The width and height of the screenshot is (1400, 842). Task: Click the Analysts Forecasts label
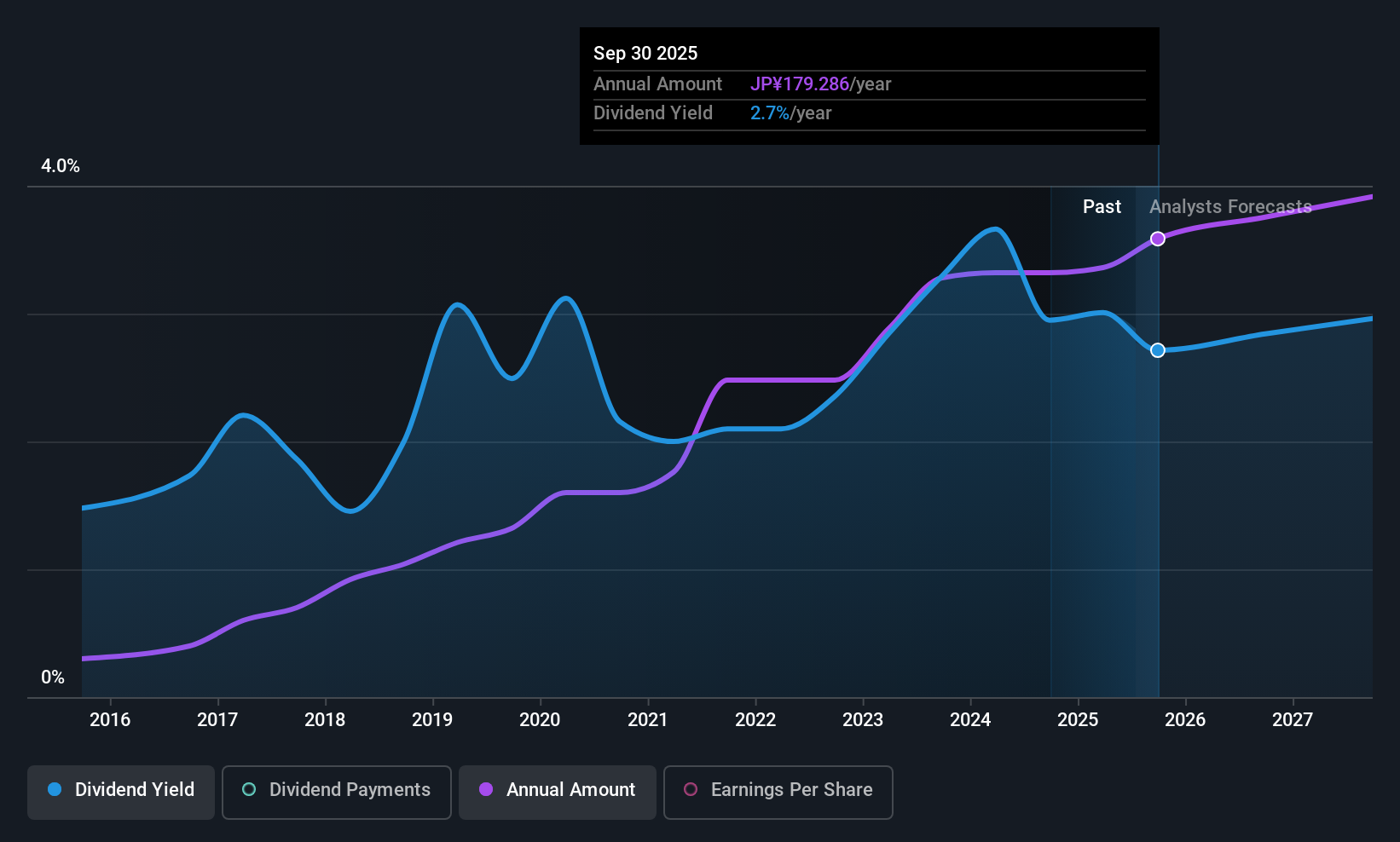[1230, 206]
